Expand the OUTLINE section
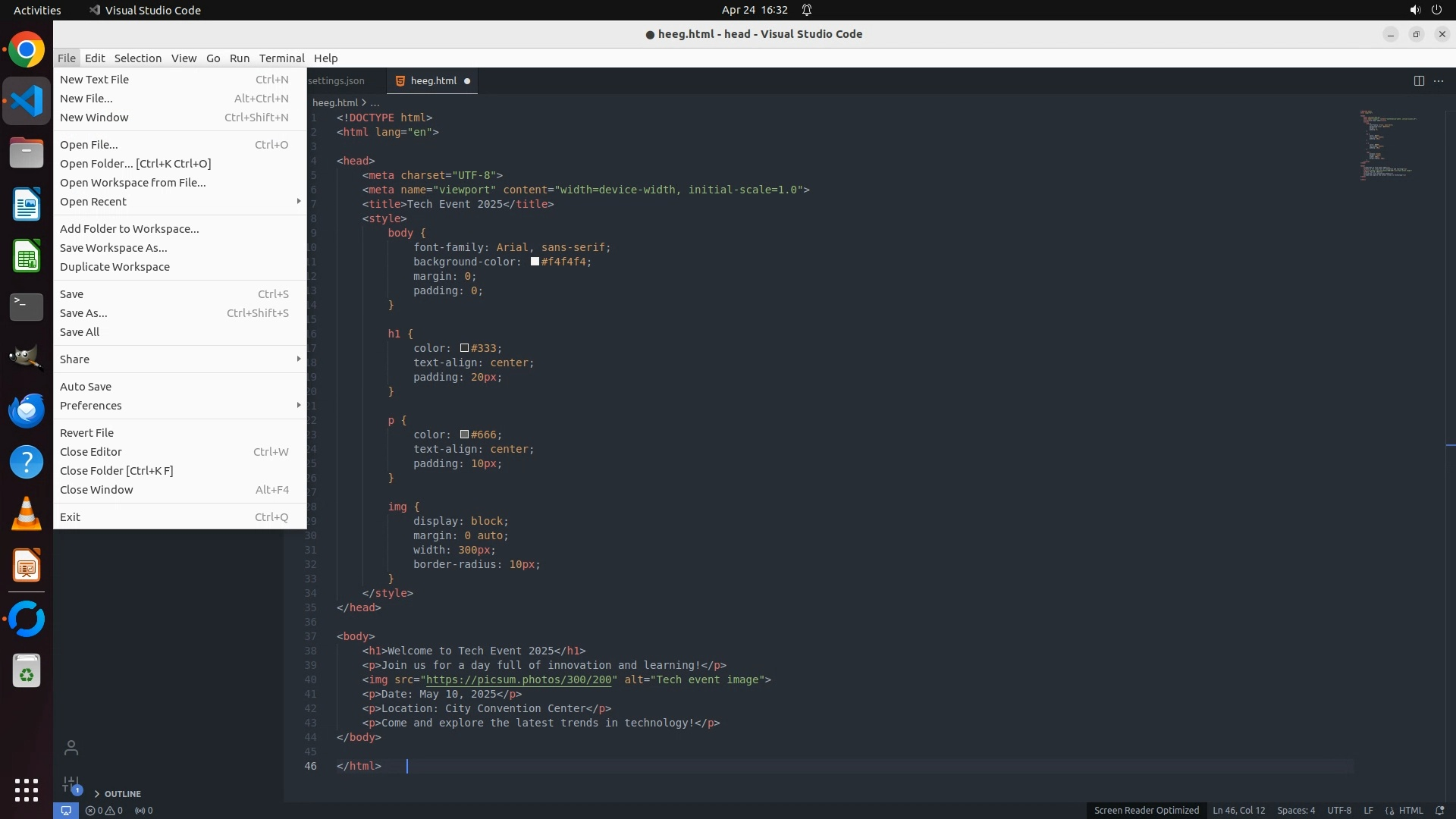The height and width of the screenshot is (819, 1456). (122, 793)
